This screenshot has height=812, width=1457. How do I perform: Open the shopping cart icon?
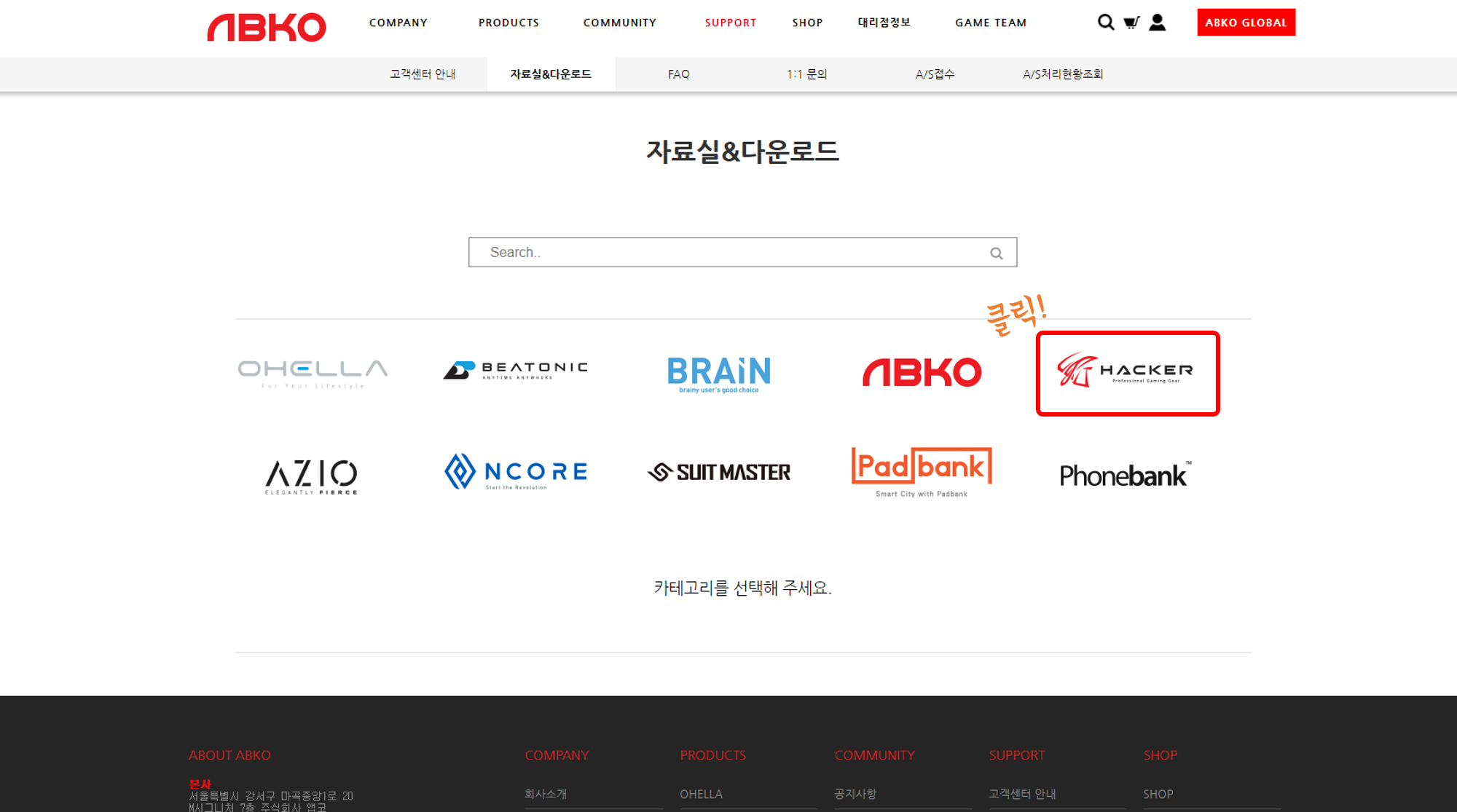(1131, 23)
